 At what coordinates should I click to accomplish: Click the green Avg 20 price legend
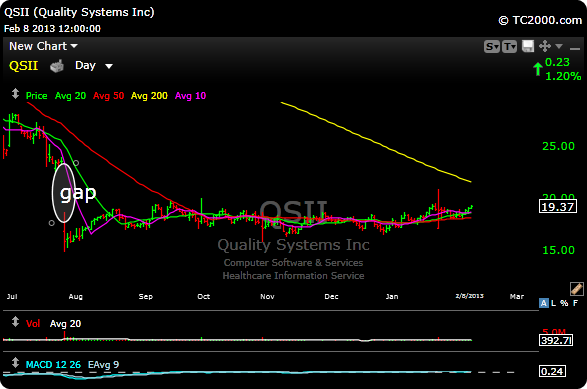(70, 96)
